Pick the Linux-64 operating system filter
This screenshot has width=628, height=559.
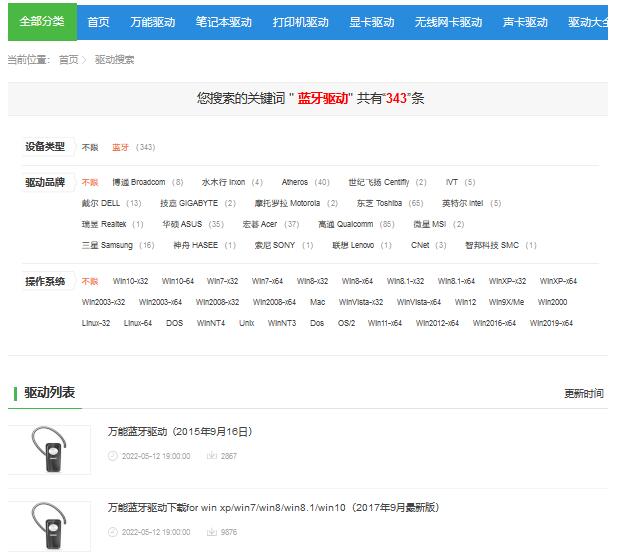pos(138,323)
